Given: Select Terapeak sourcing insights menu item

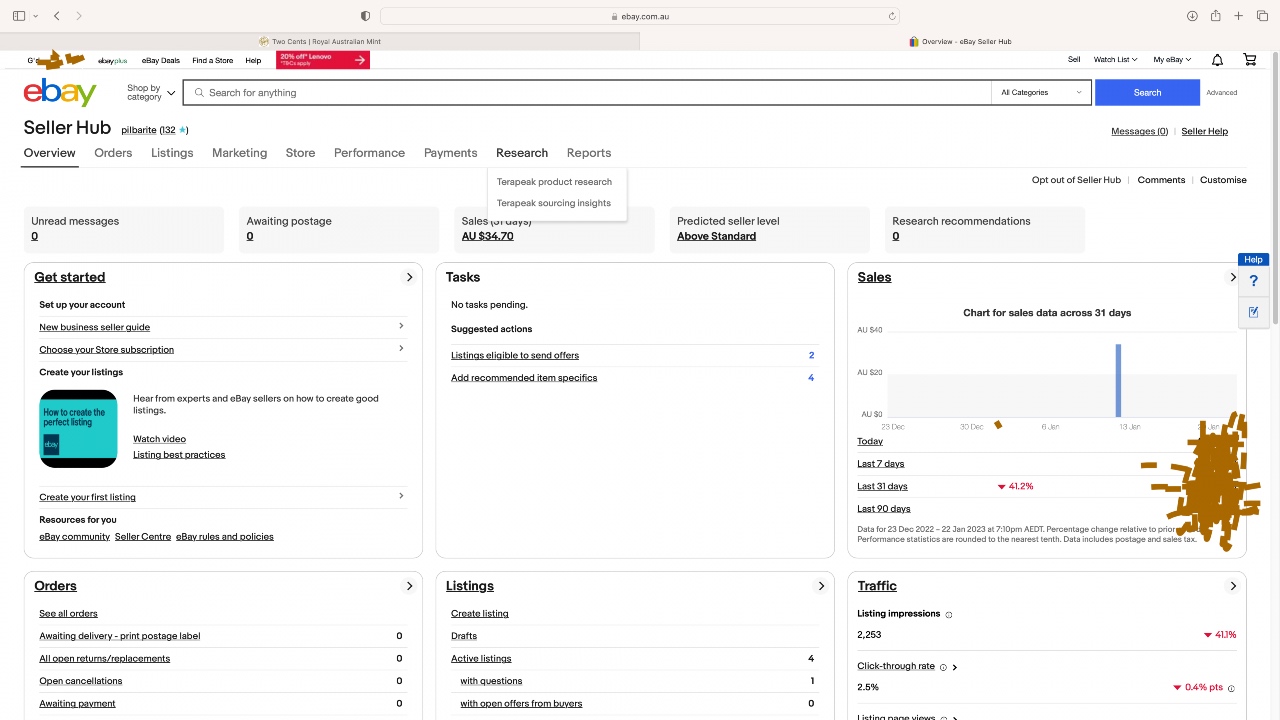Looking at the screenshot, I should tap(554, 203).
